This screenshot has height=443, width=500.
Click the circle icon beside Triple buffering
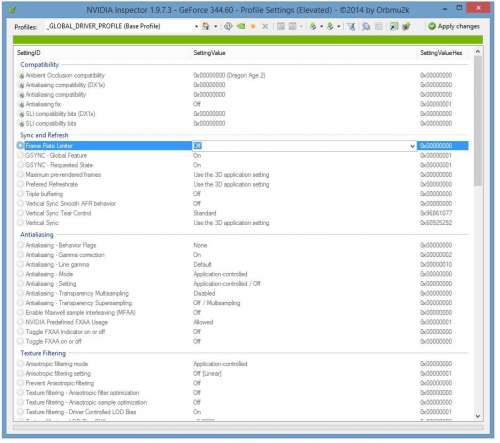pyautogui.click(x=21, y=194)
